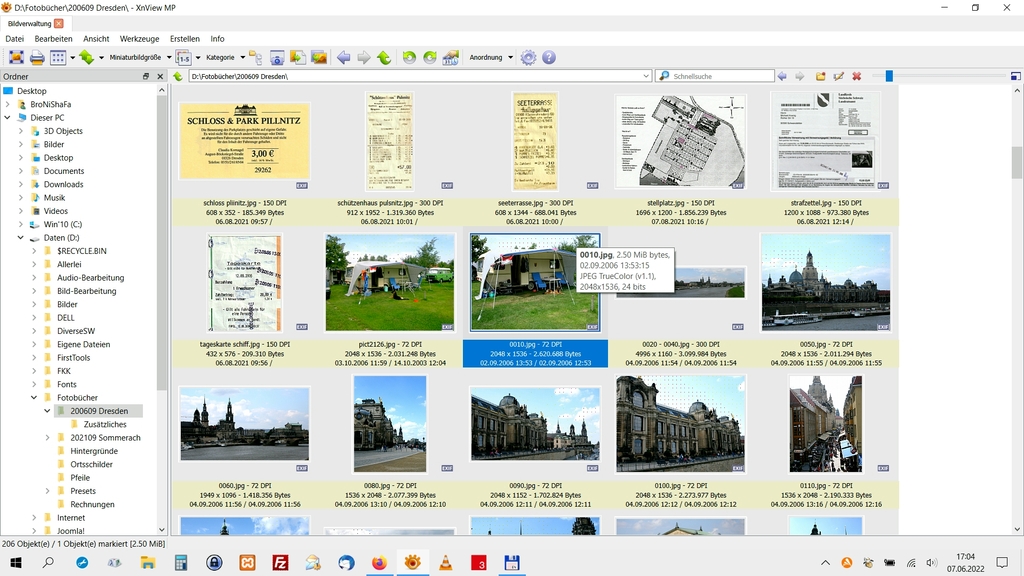Click the printer icon in the toolbar
This screenshot has width=1024, height=576.
pyautogui.click(x=37, y=58)
